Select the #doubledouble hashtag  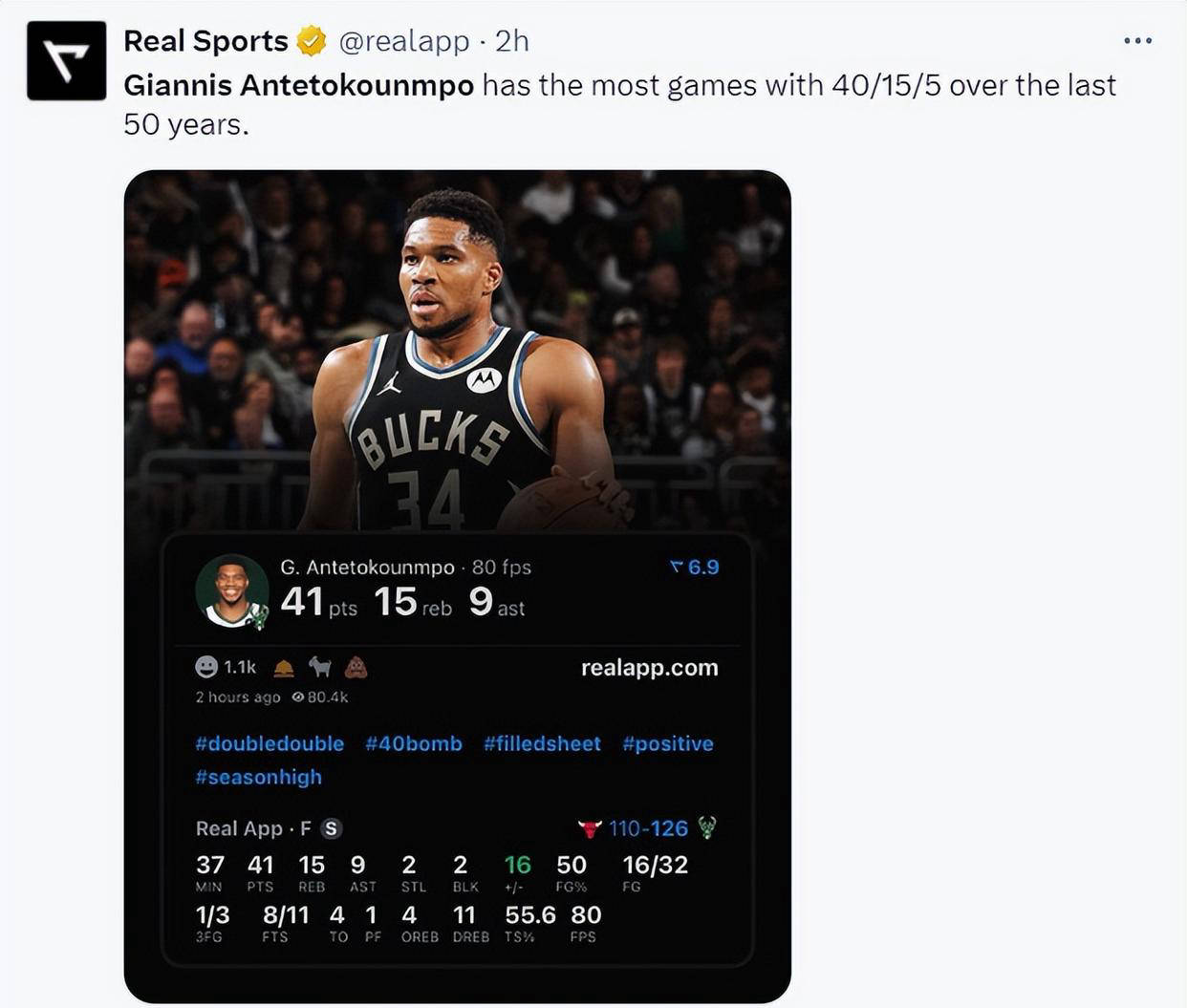pos(270,743)
